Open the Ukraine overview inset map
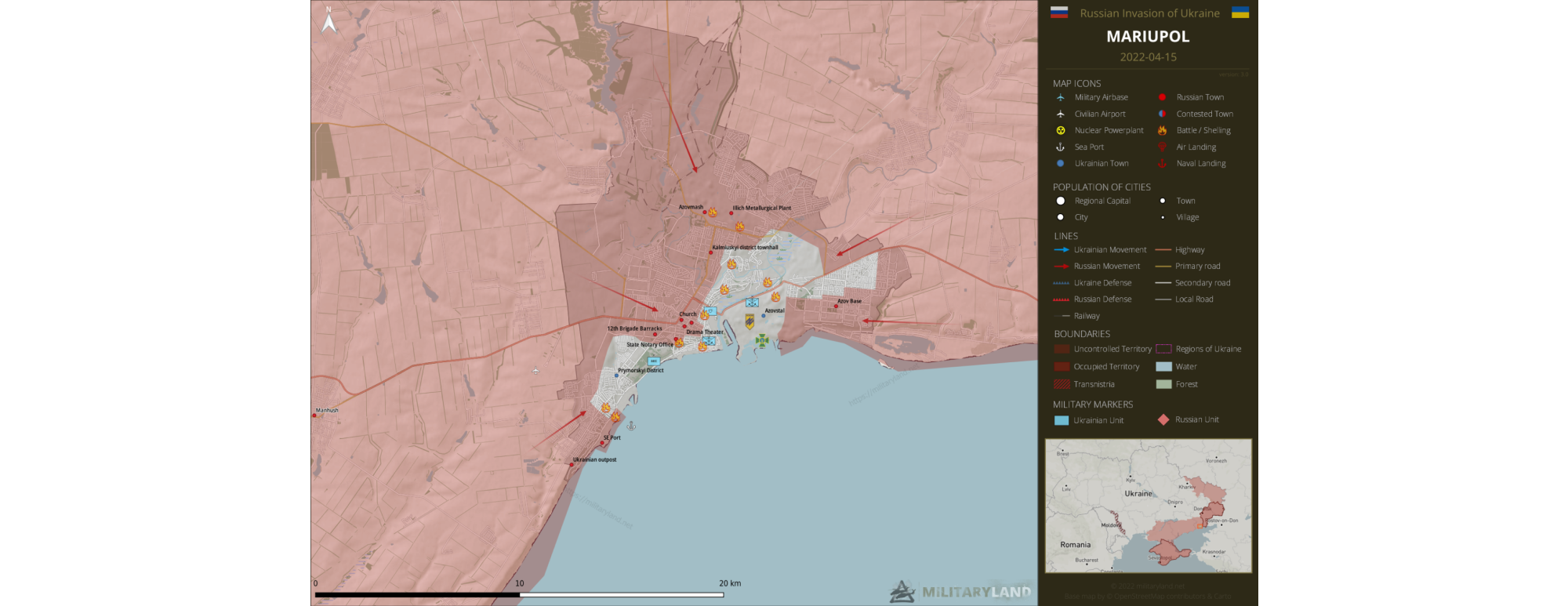1568x606 pixels. pos(1148,506)
